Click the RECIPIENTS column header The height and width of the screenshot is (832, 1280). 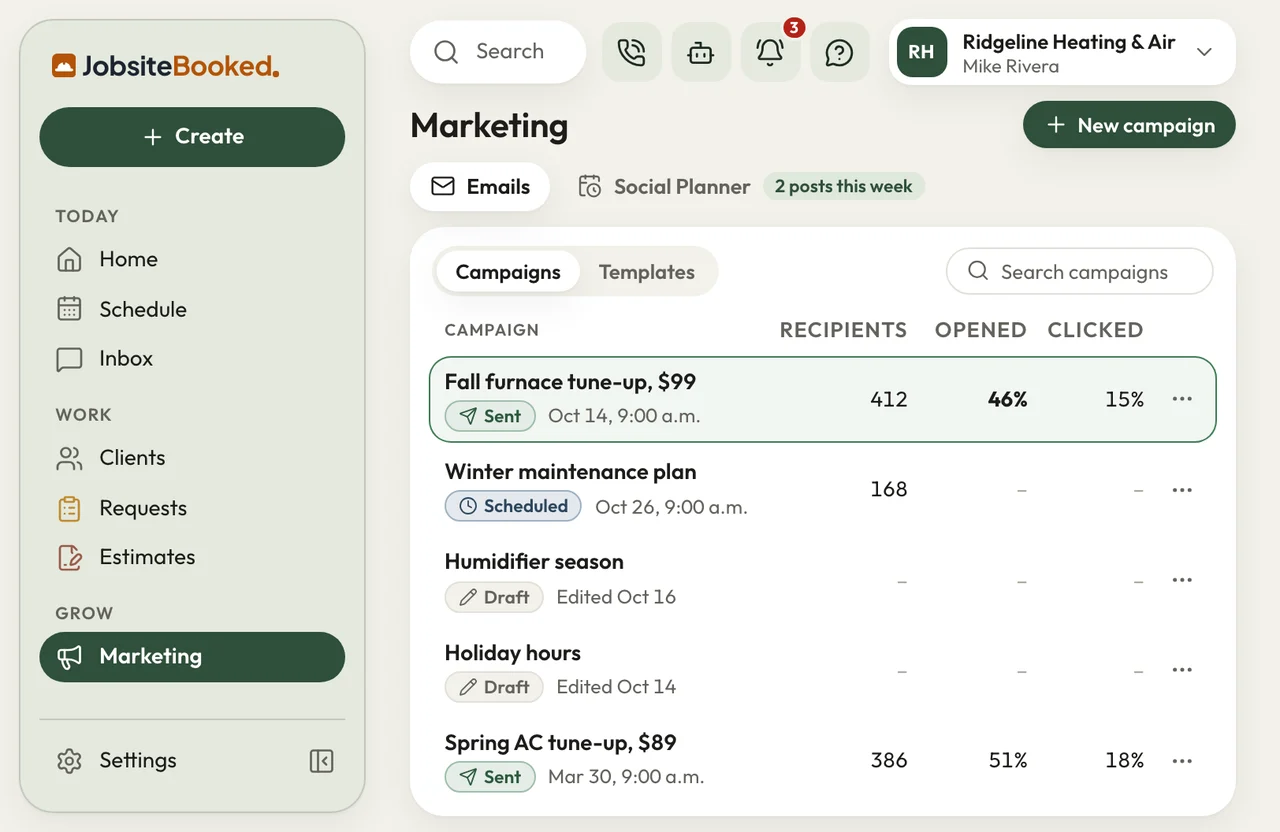click(843, 330)
